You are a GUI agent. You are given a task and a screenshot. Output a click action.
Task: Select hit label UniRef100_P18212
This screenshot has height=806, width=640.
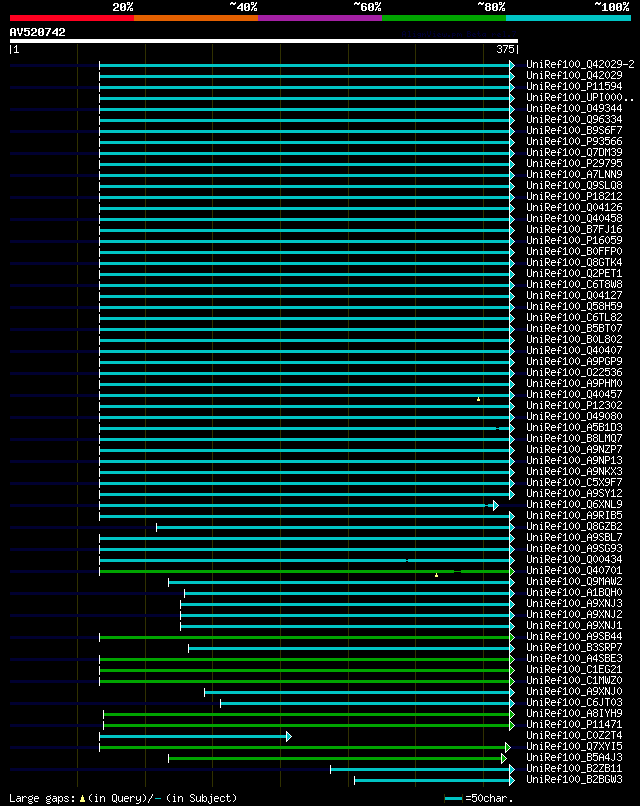(574, 196)
